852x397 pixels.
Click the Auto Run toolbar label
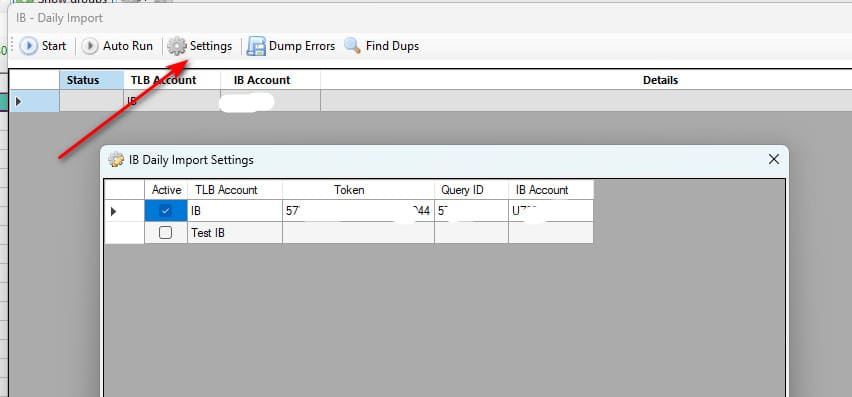tap(128, 46)
